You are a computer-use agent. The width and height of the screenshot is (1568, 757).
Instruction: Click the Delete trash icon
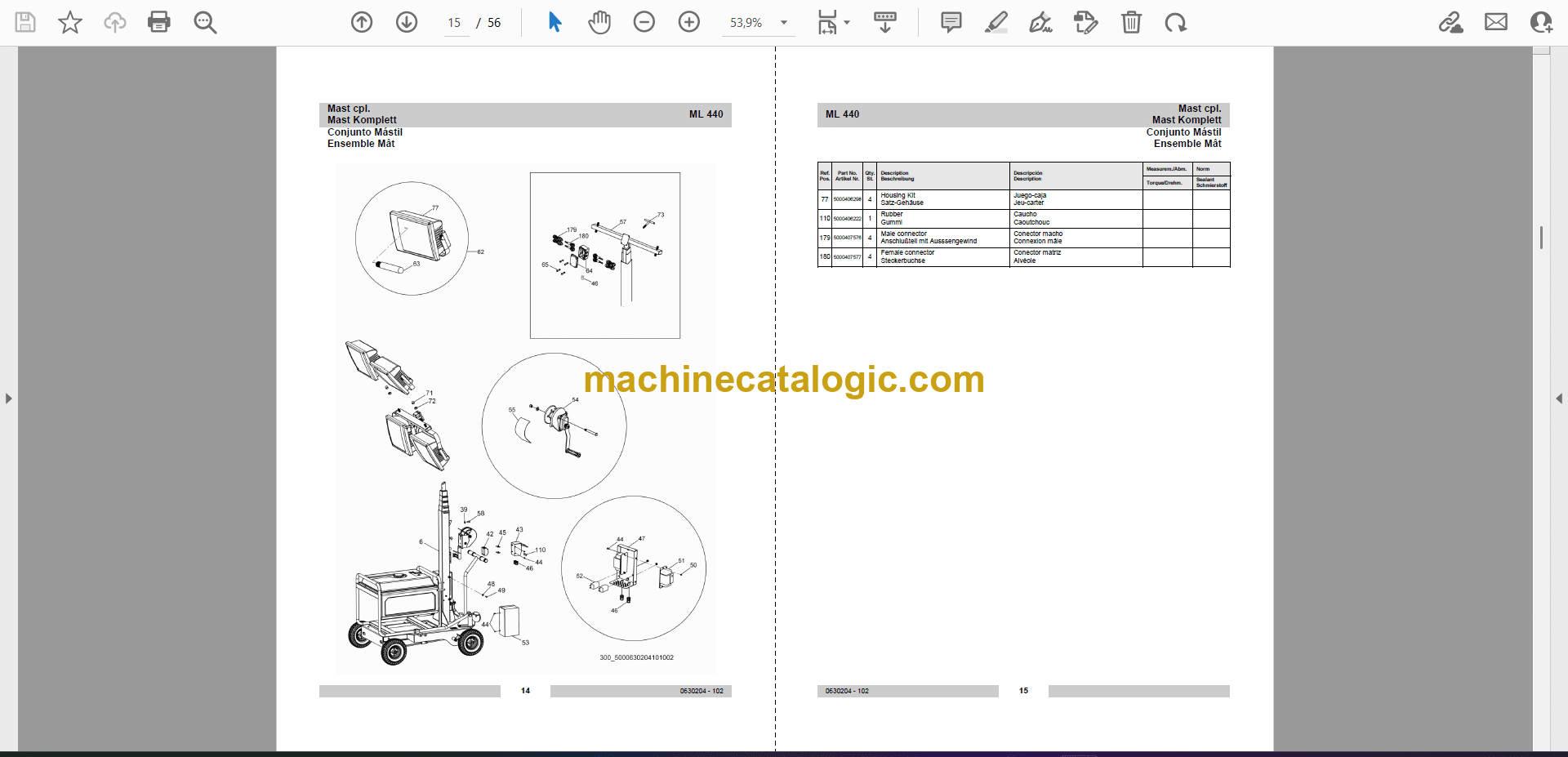coord(1131,22)
